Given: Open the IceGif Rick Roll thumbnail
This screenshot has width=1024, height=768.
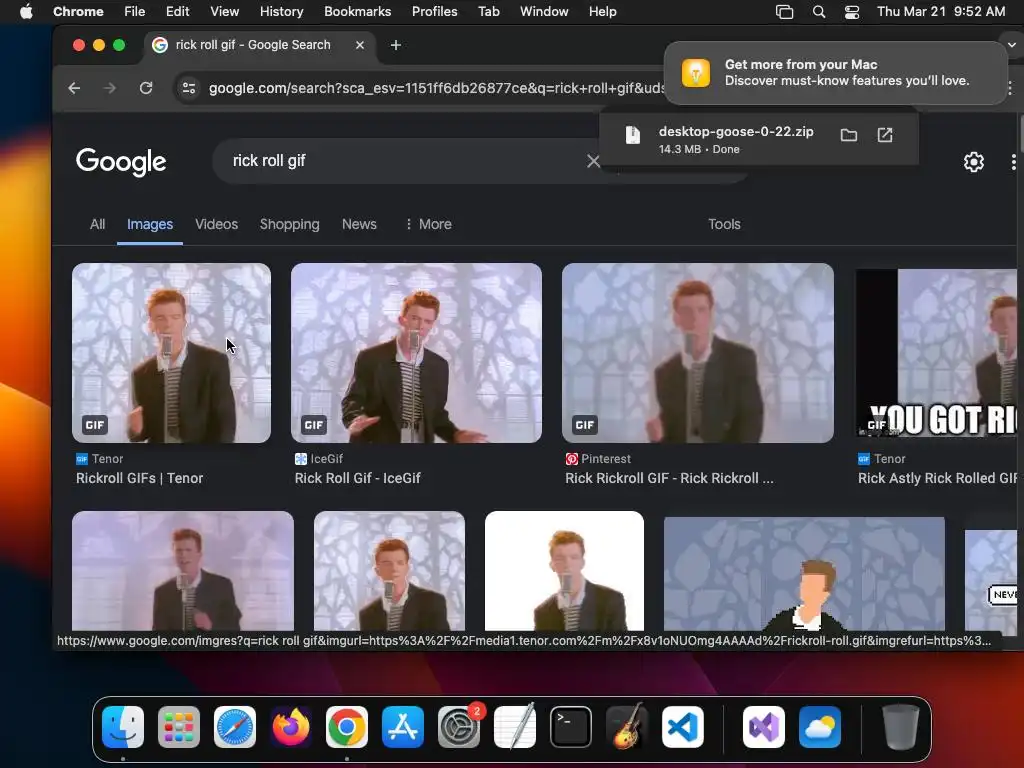Looking at the screenshot, I should pos(416,353).
